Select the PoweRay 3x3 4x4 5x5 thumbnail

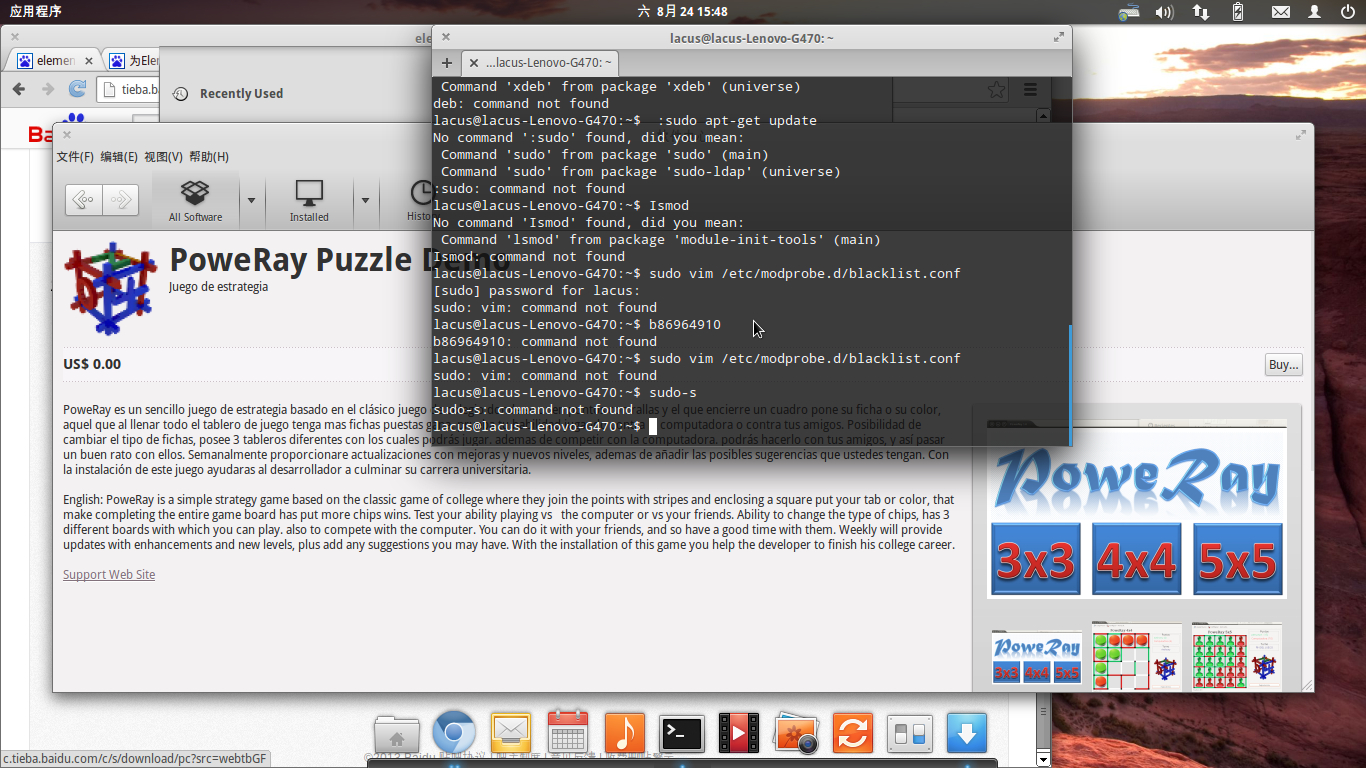pos(1037,656)
